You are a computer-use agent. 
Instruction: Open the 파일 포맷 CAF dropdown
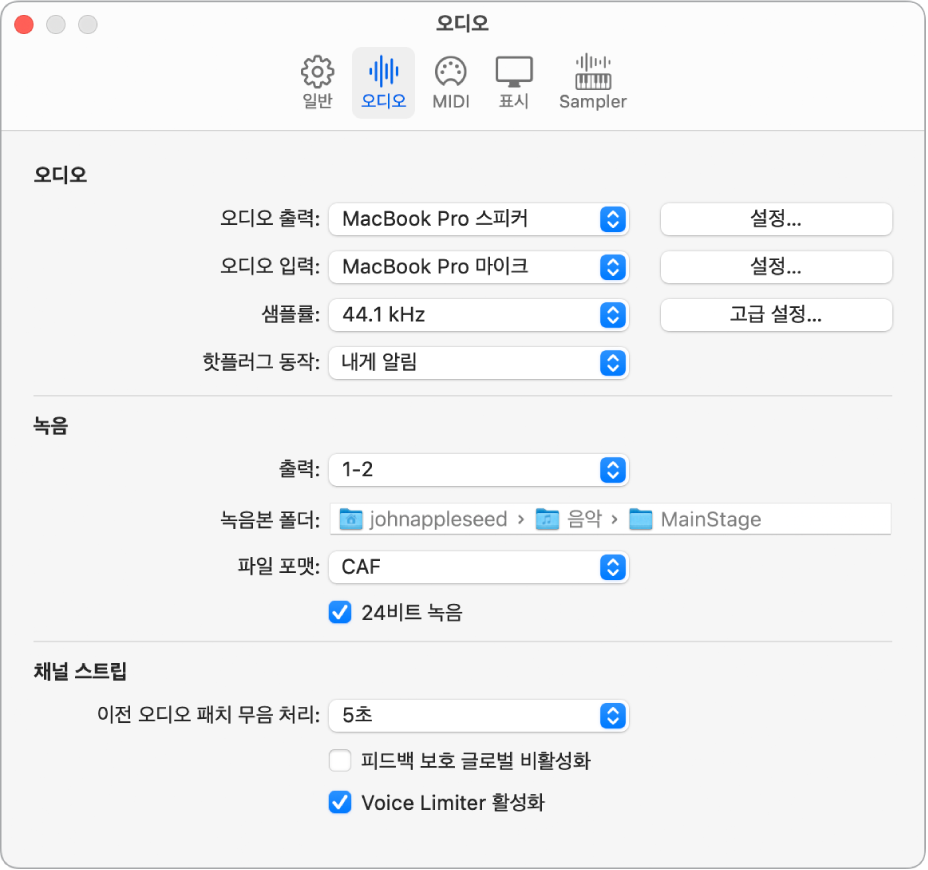tap(478, 567)
